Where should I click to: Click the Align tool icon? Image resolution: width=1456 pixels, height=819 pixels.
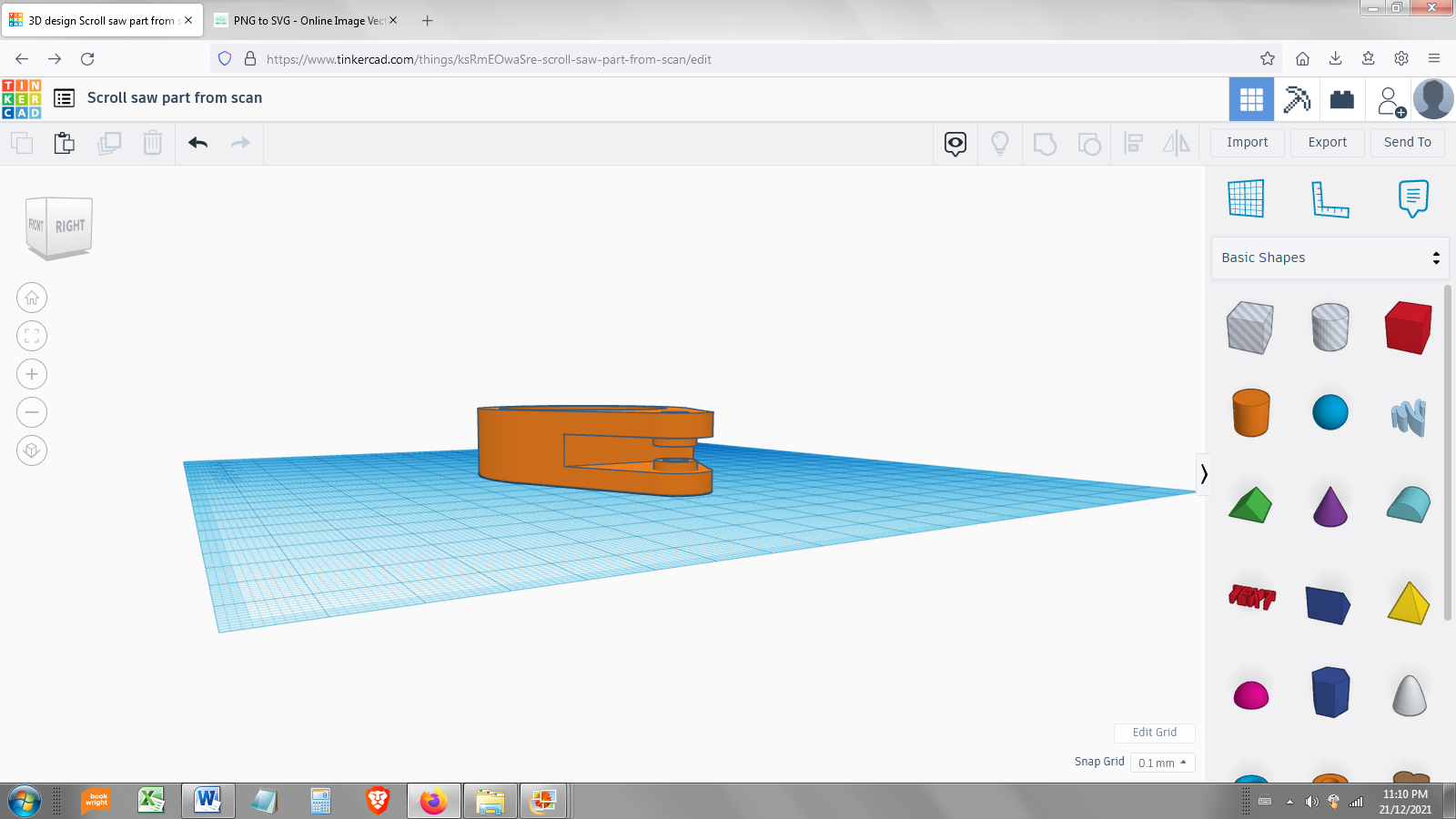1134,143
